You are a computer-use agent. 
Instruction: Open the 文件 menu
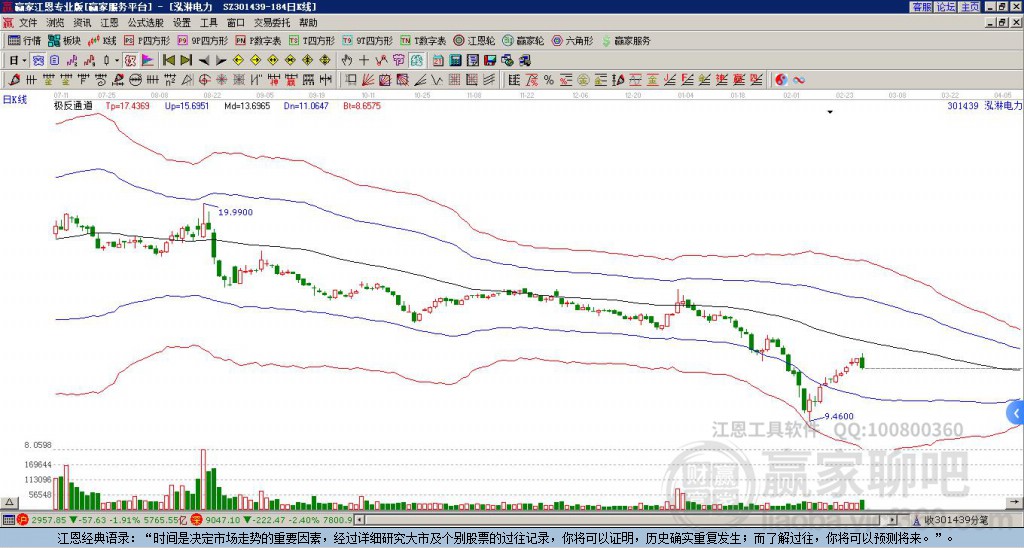tap(28, 23)
